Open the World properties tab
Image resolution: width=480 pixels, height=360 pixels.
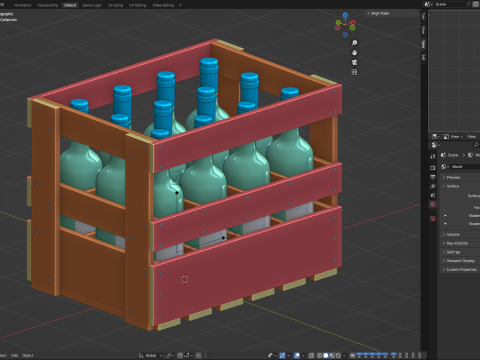coord(433,204)
